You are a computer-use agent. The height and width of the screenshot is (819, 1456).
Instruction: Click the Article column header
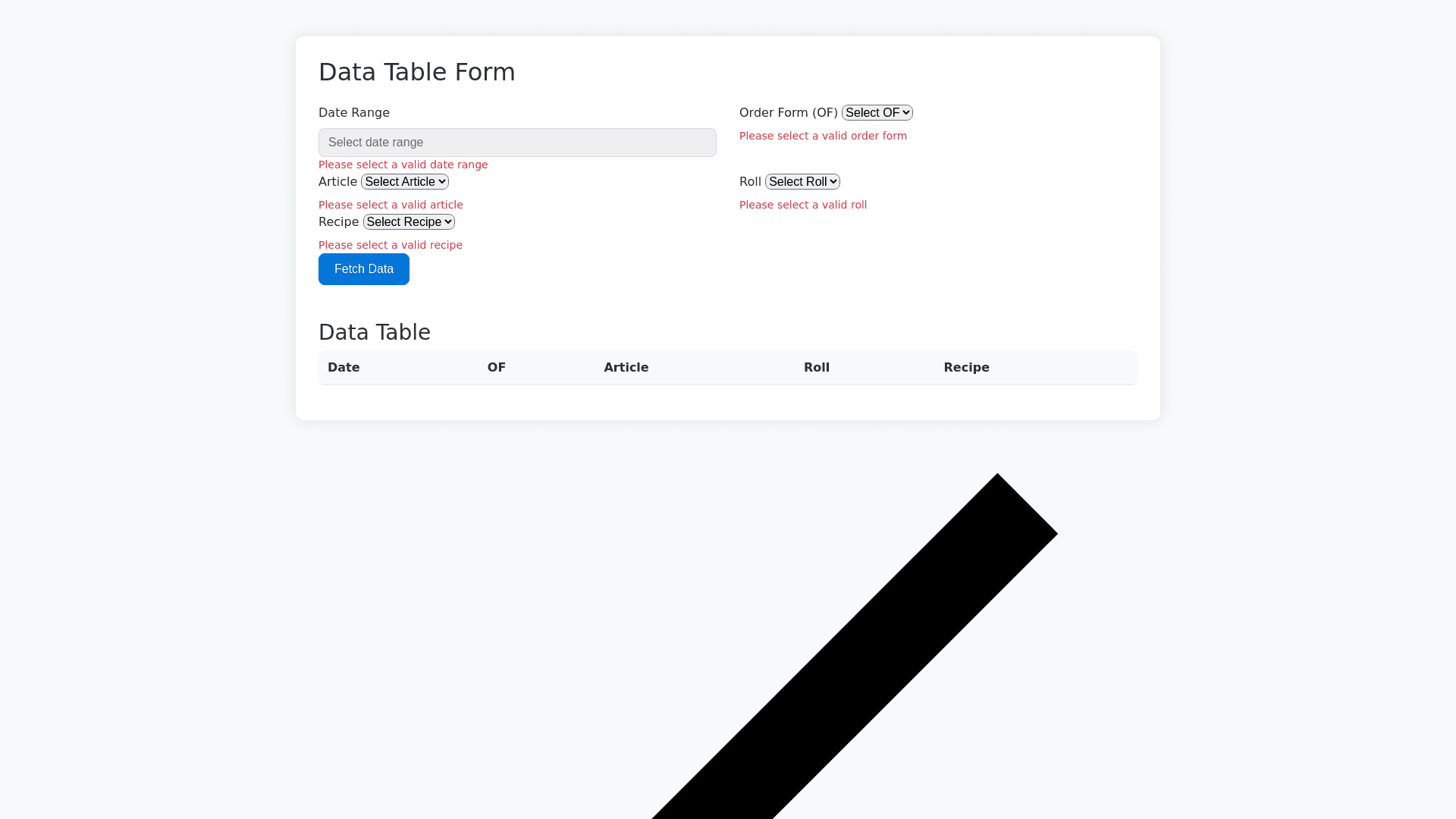(626, 368)
